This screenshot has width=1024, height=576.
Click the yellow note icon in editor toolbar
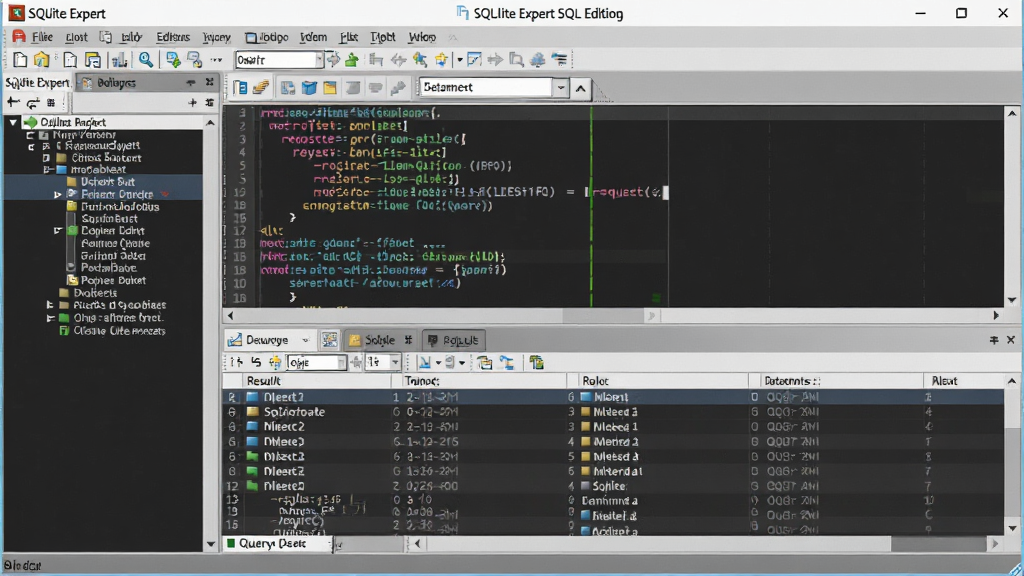click(330, 88)
